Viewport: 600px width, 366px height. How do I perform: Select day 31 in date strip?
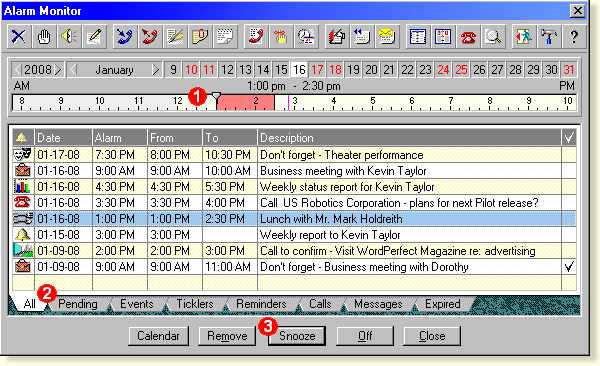click(x=569, y=70)
